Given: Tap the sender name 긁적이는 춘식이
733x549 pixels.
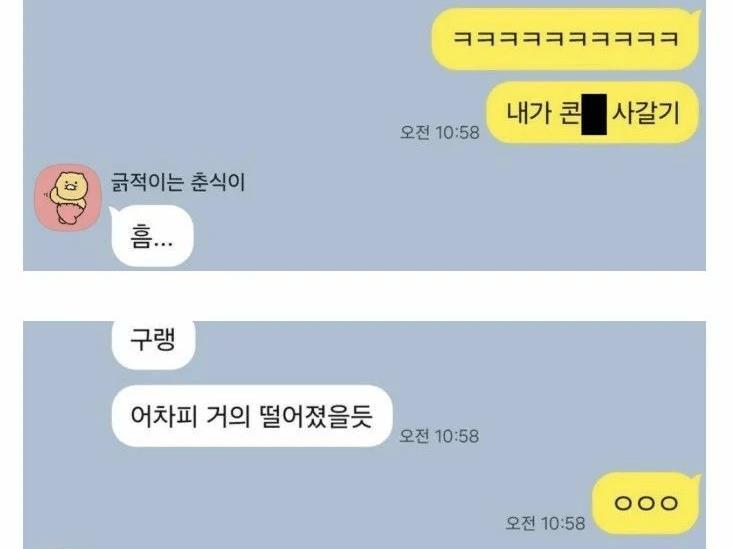Looking at the screenshot, I should (x=178, y=182).
